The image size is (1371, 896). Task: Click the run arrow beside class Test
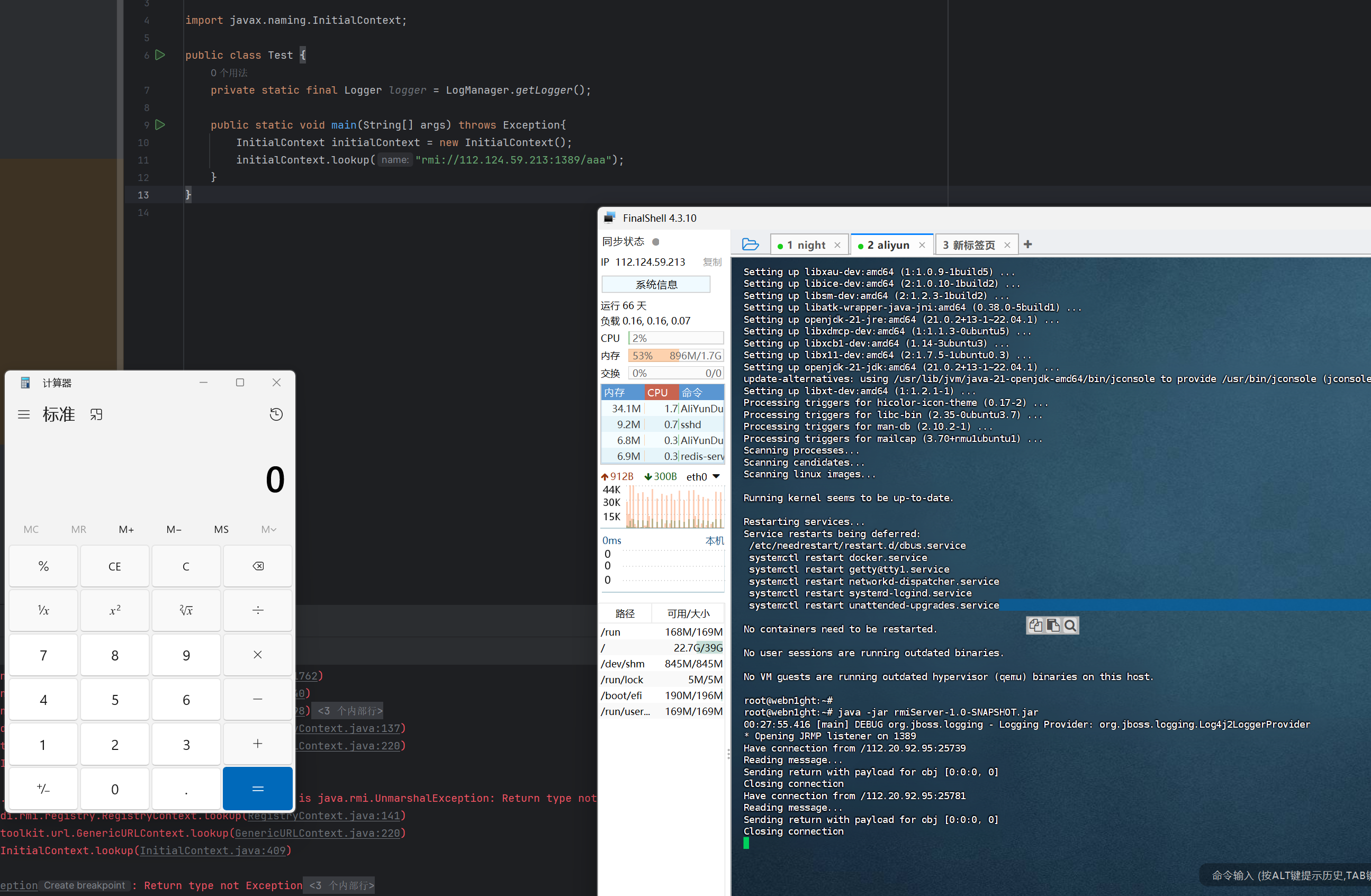click(160, 55)
